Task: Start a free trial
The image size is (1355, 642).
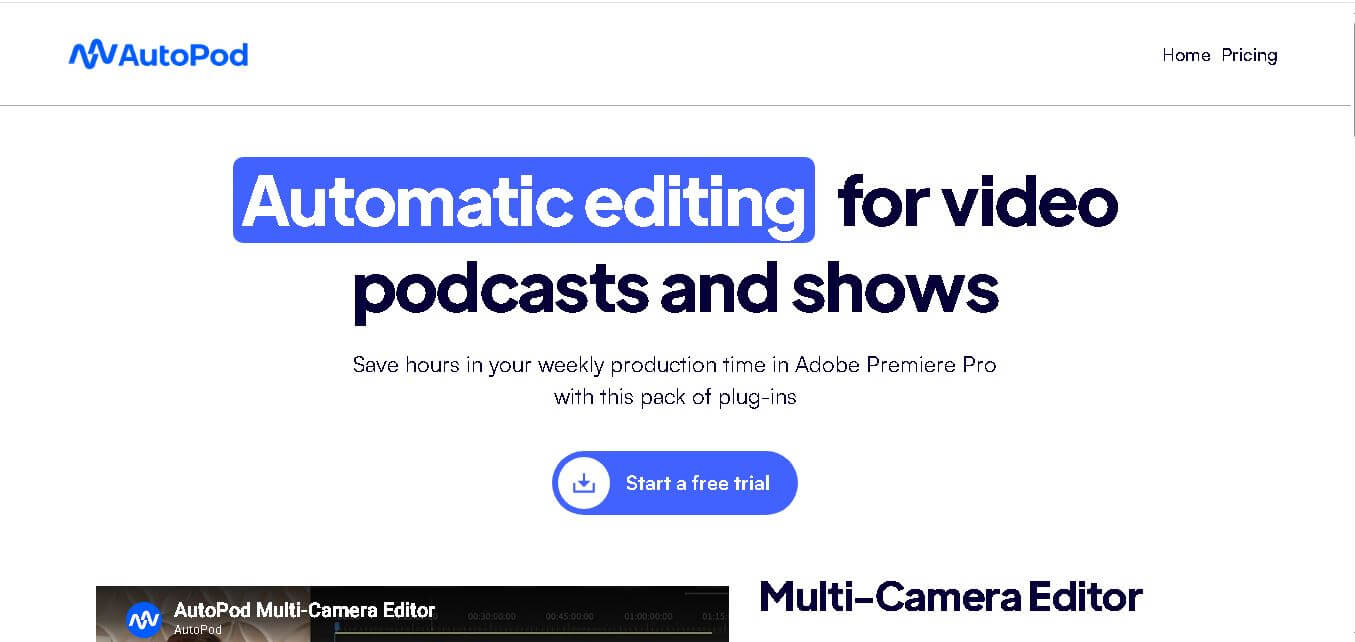Action: [x=675, y=483]
